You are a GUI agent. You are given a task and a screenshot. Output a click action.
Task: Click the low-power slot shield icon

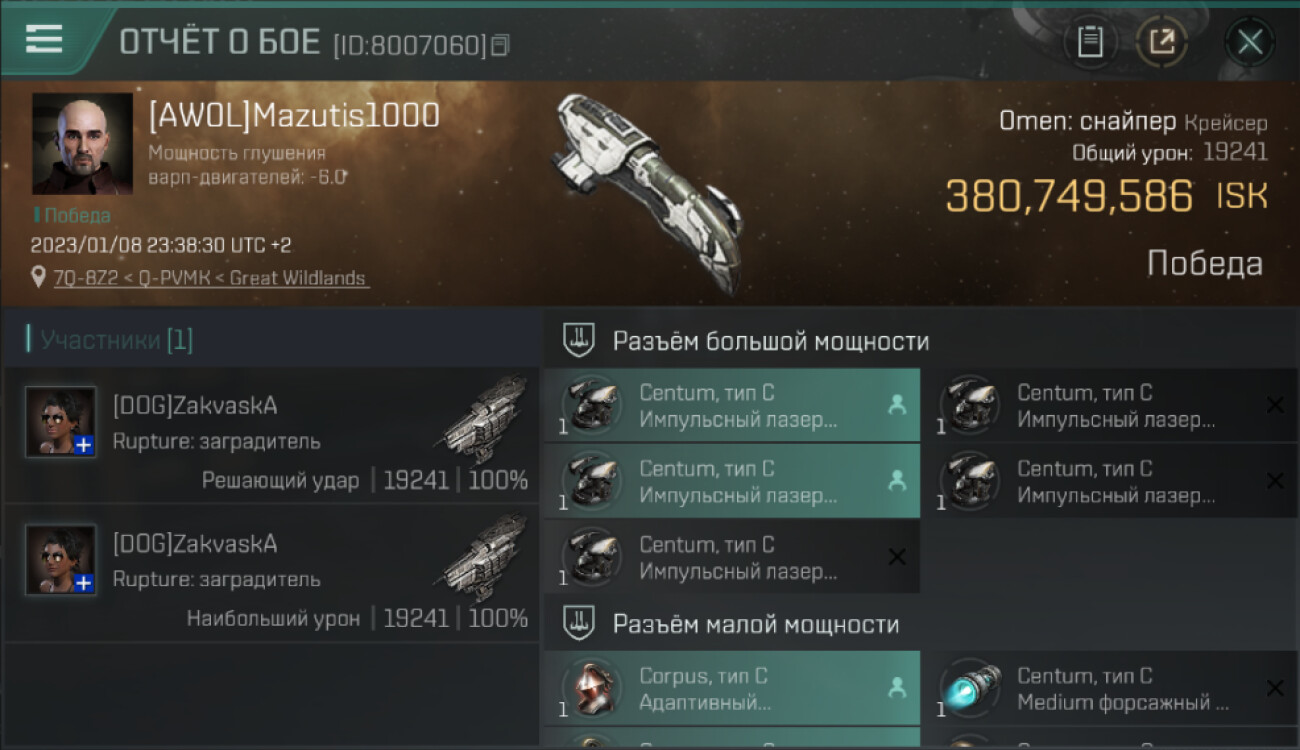point(579,624)
